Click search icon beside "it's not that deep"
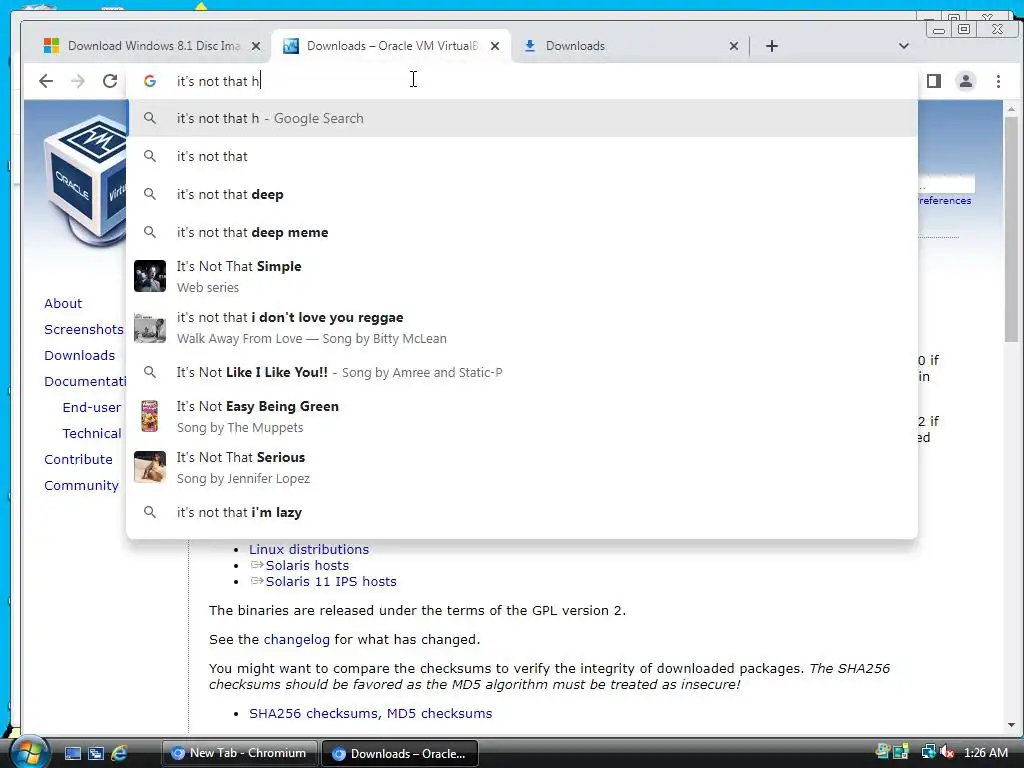1024x768 pixels. point(150,194)
